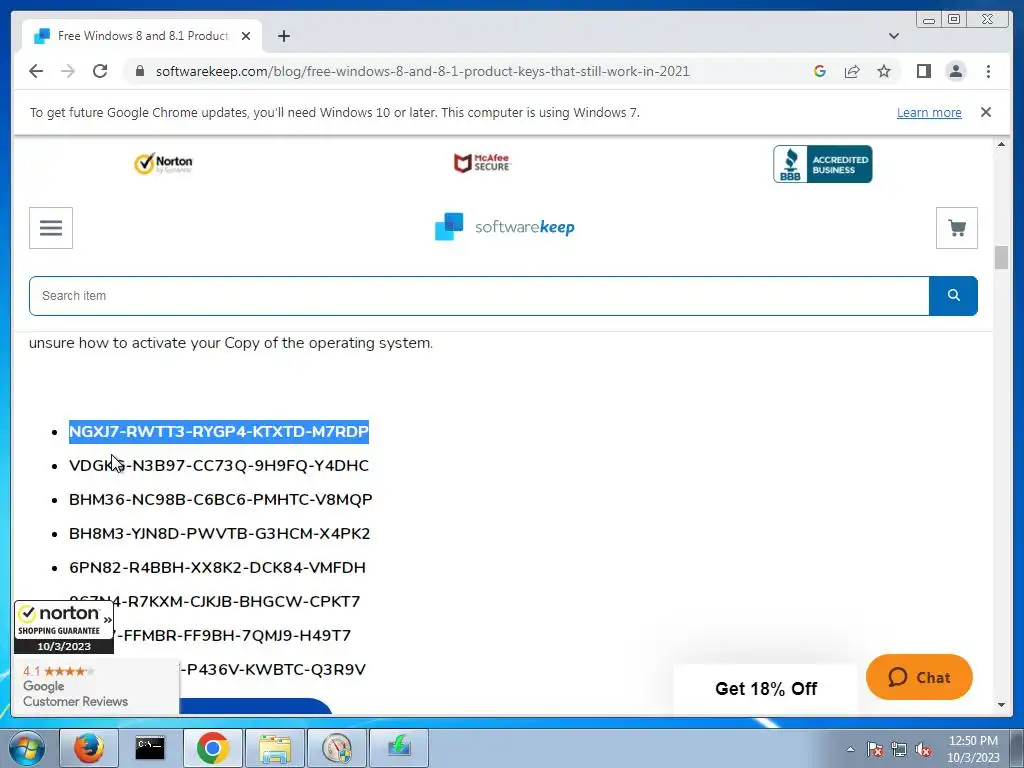This screenshot has width=1024, height=768.
Task: Open the Chrome side panel
Action: point(923,71)
